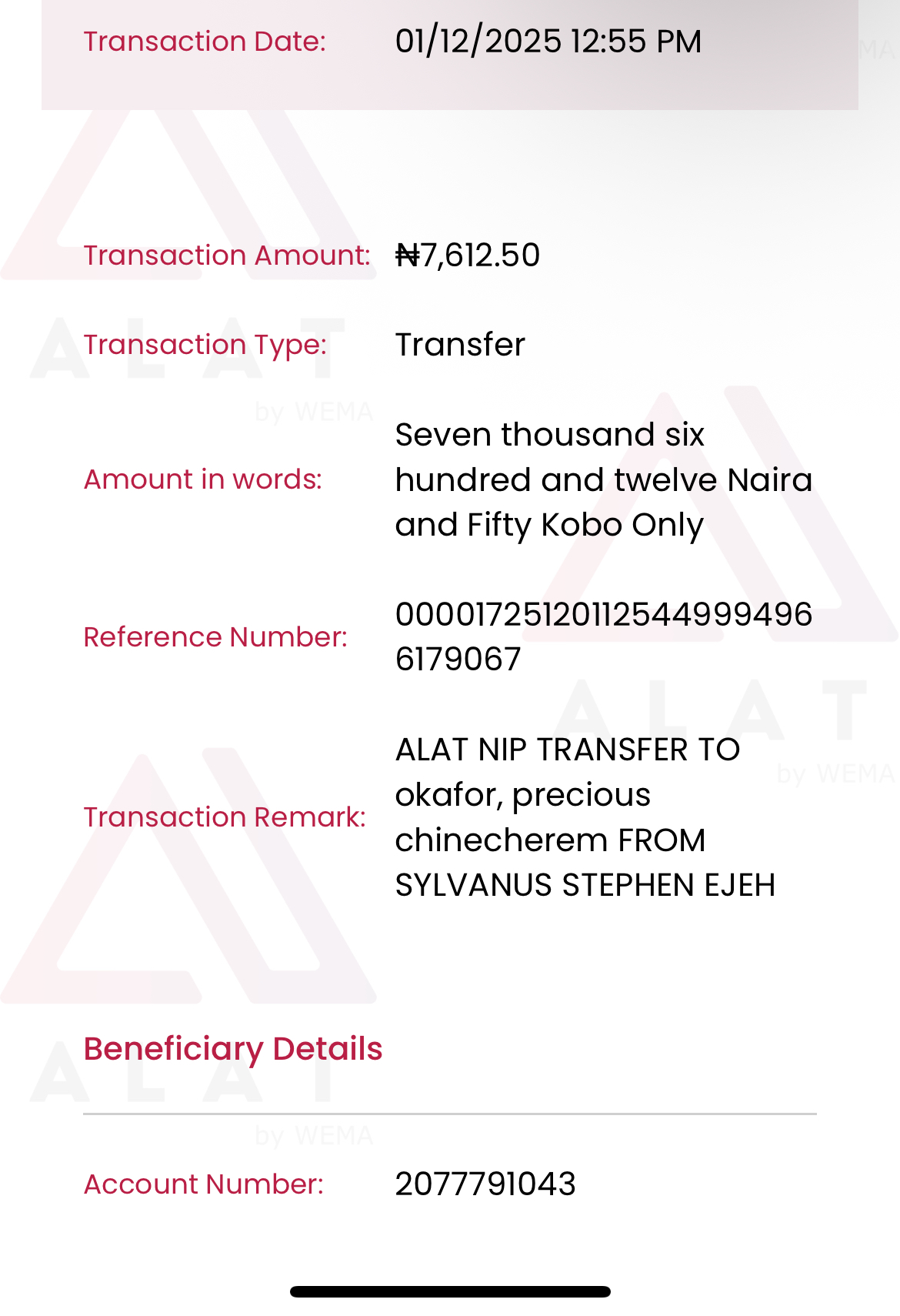
Task: Tap the divider line under Beneficiary Details
Action: 450,1114
